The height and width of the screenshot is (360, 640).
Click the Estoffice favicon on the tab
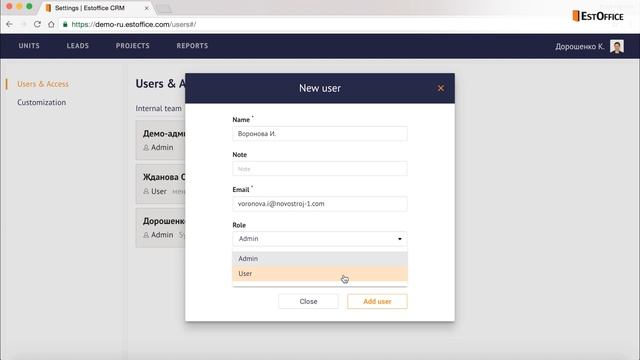[48, 8]
